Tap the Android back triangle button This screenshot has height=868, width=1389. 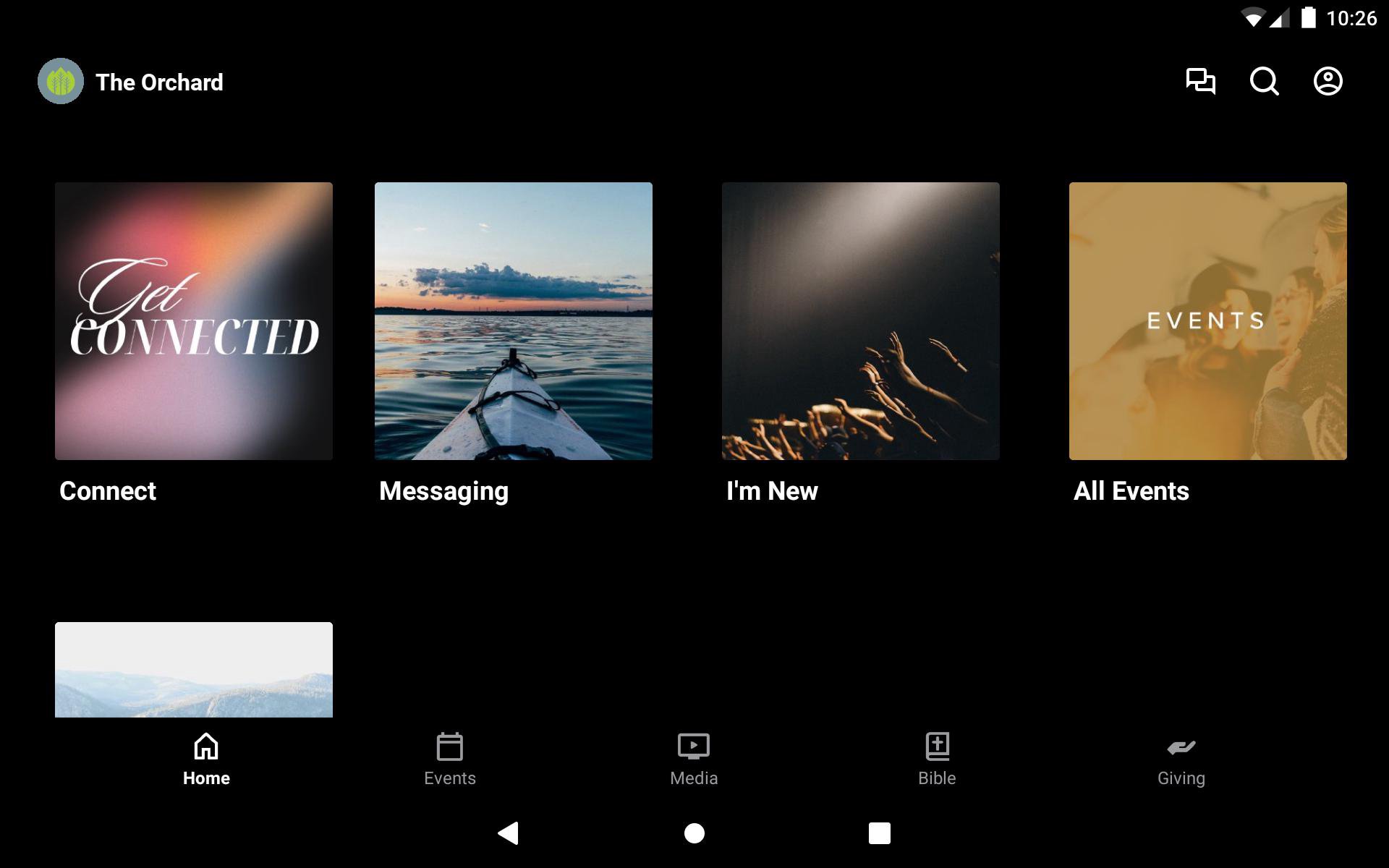509,833
